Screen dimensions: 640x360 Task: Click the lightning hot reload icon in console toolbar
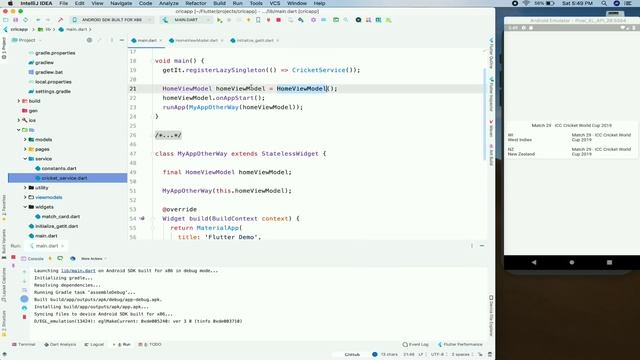coord(50,259)
